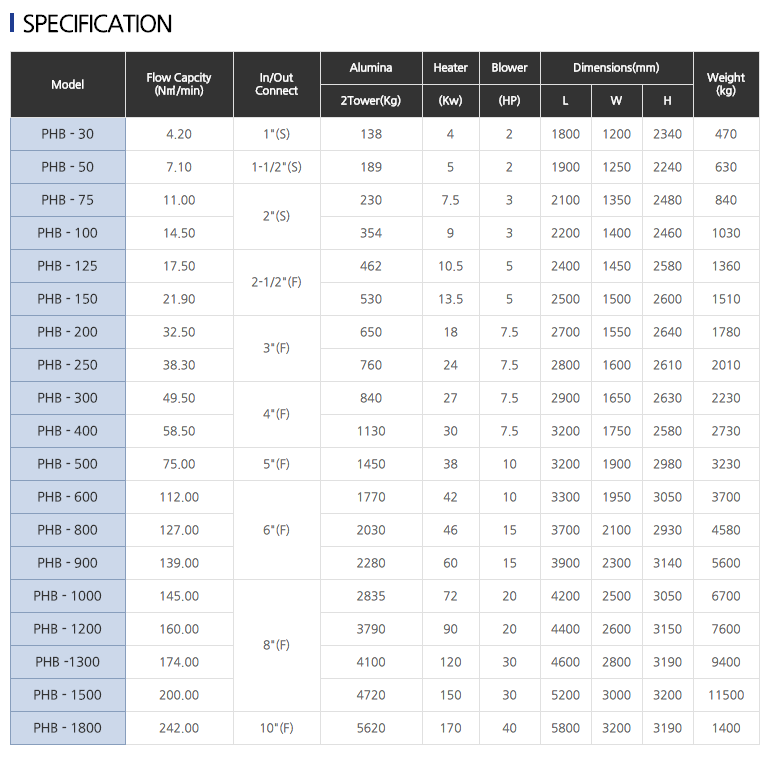
Task: Click the 242.00 flow capacity value
Action: click(179, 728)
